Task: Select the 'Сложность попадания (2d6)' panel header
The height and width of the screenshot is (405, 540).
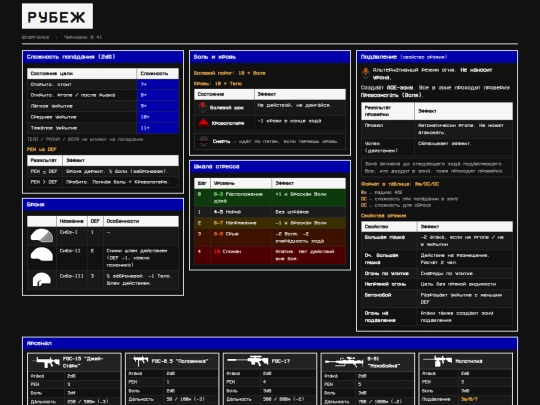Action: pos(103,57)
